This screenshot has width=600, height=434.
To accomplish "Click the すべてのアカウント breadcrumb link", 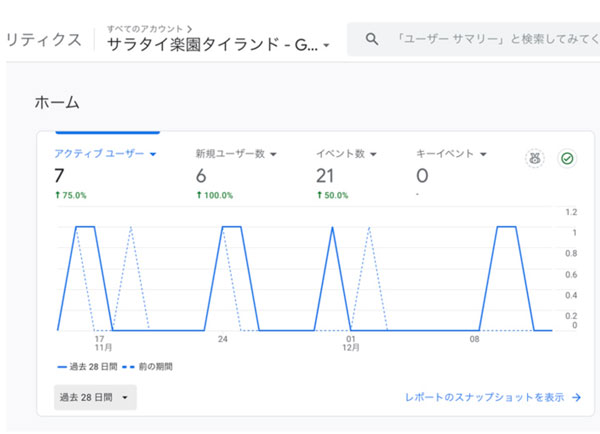I will pyautogui.click(x=145, y=29).
